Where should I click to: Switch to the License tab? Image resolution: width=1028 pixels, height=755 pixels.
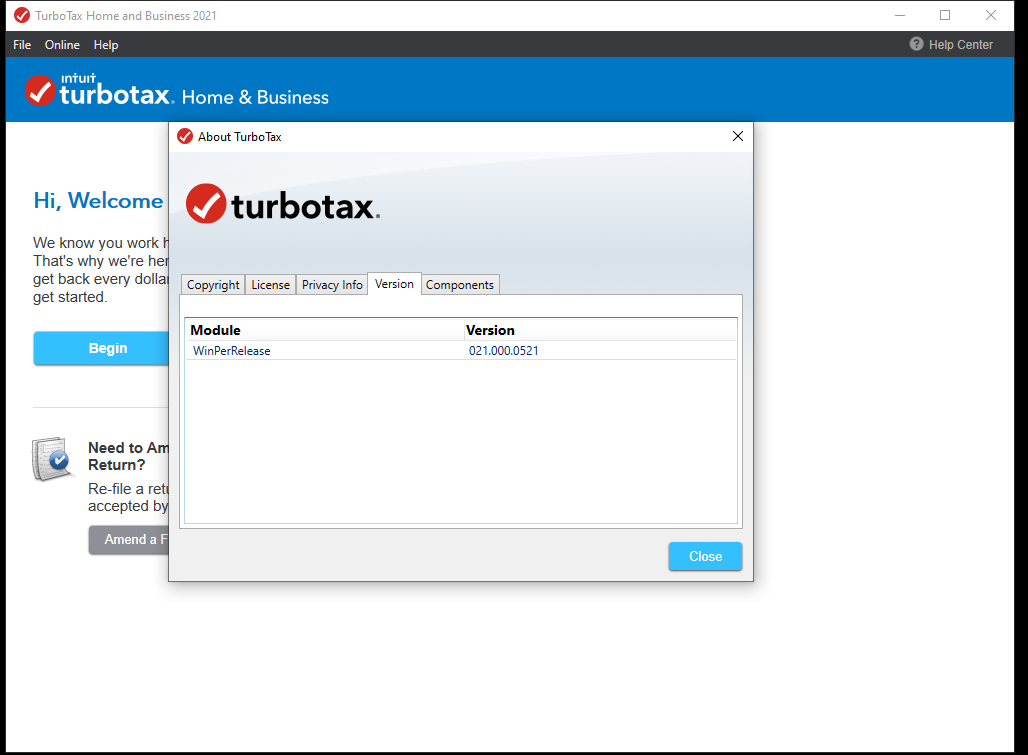coord(270,284)
